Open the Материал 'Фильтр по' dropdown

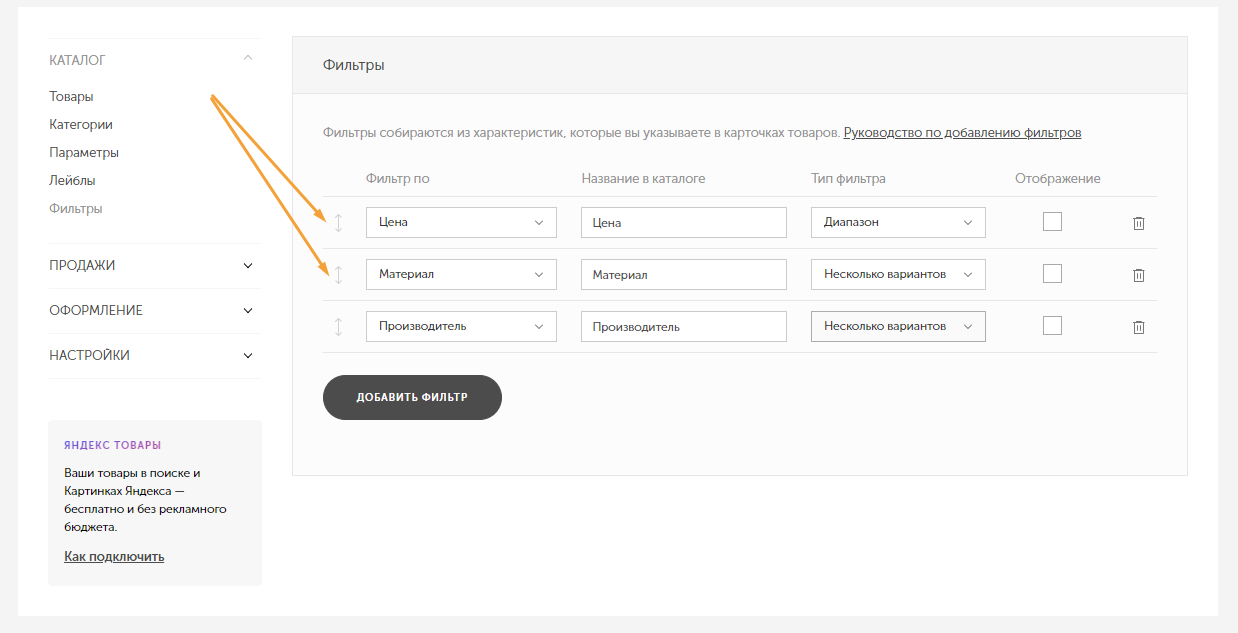tap(461, 274)
